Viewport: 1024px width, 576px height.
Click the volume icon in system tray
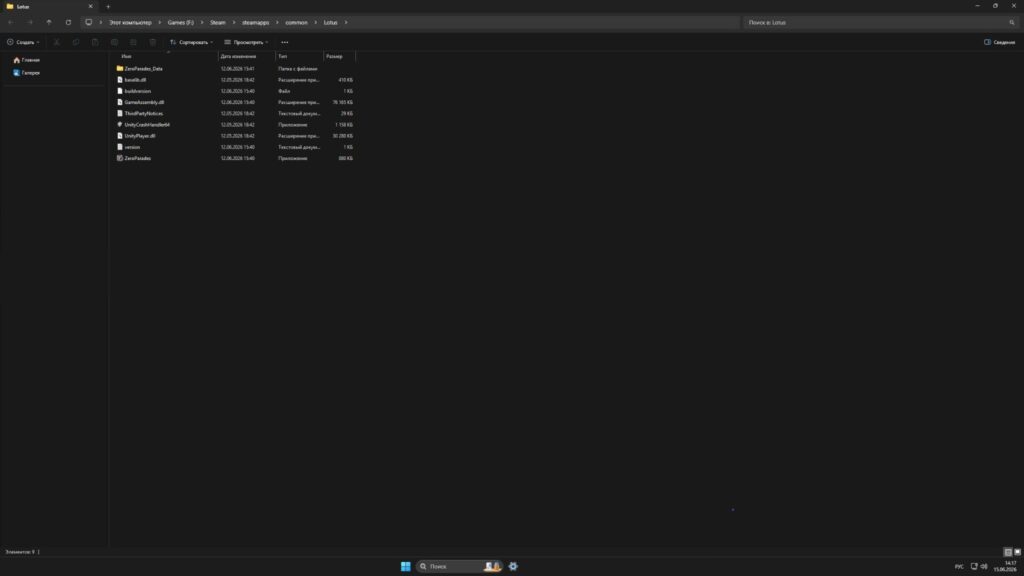click(x=984, y=566)
